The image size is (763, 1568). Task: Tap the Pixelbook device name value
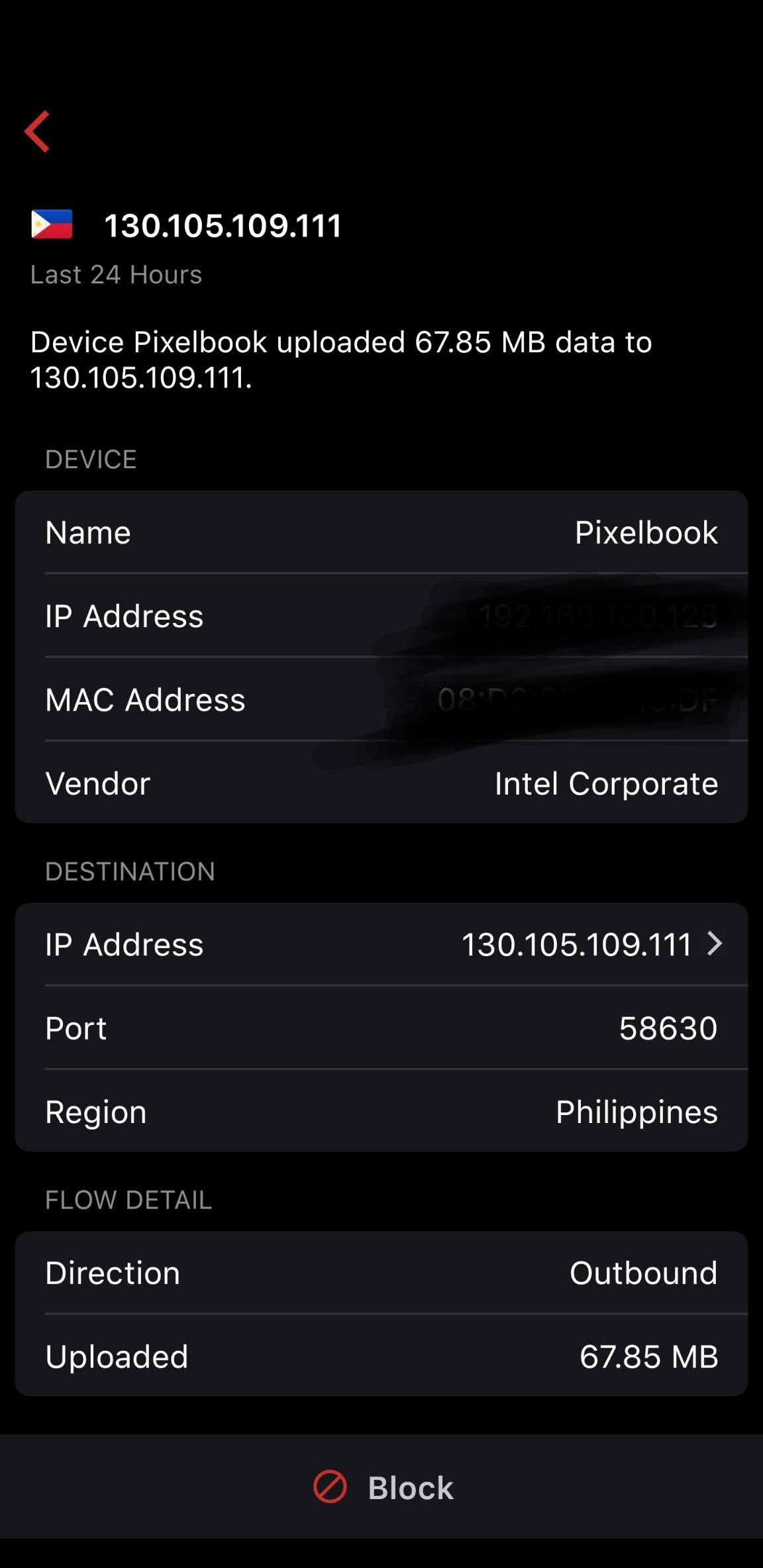tap(646, 532)
